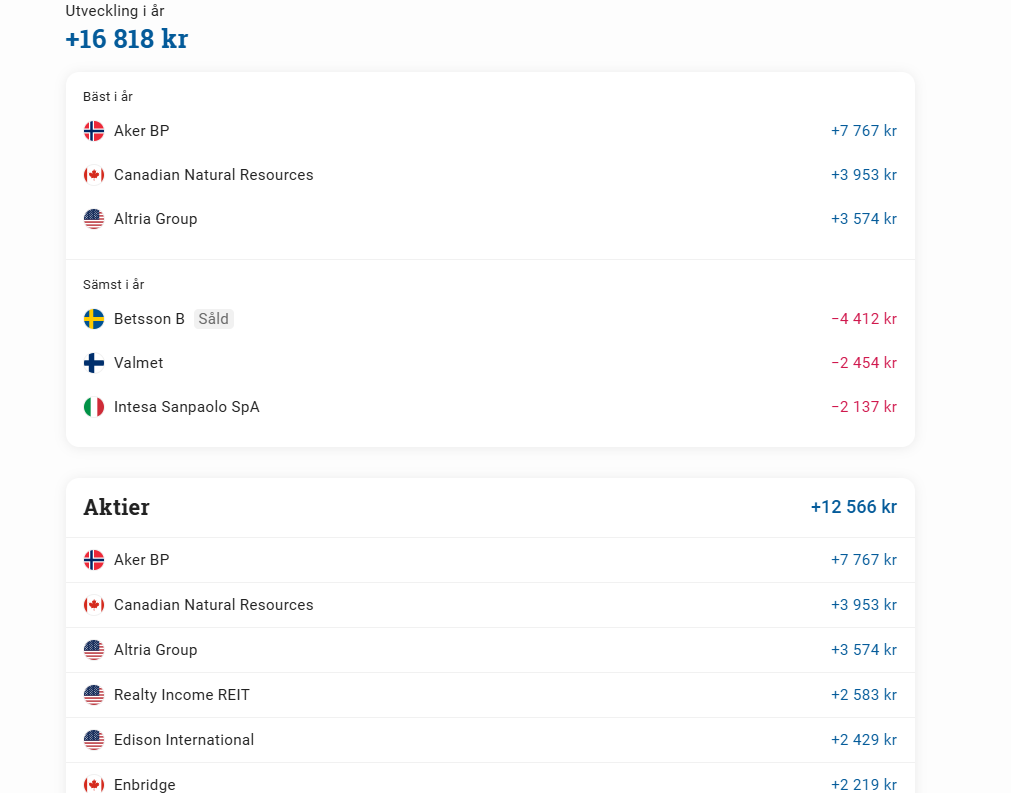Click +3 953 kr value in Bäst i år
This screenshot has height=793, width=1011.
(864, 175)
